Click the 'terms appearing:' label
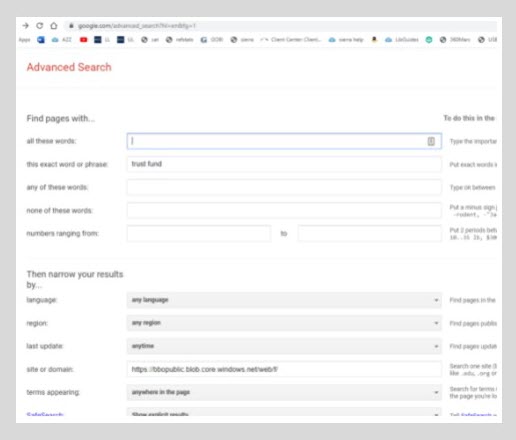This screenshot has width=516, height=440. (53, 392)
